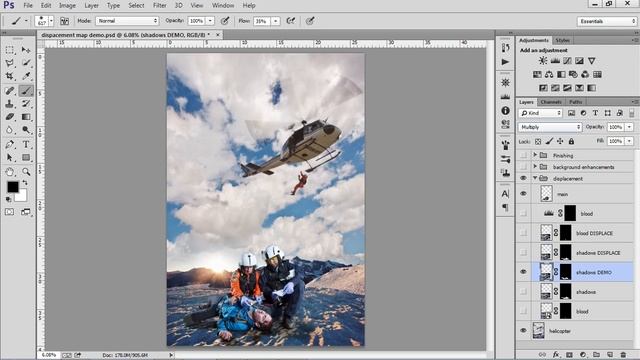Select the Brush tool in toolbox

click(26, 91)
